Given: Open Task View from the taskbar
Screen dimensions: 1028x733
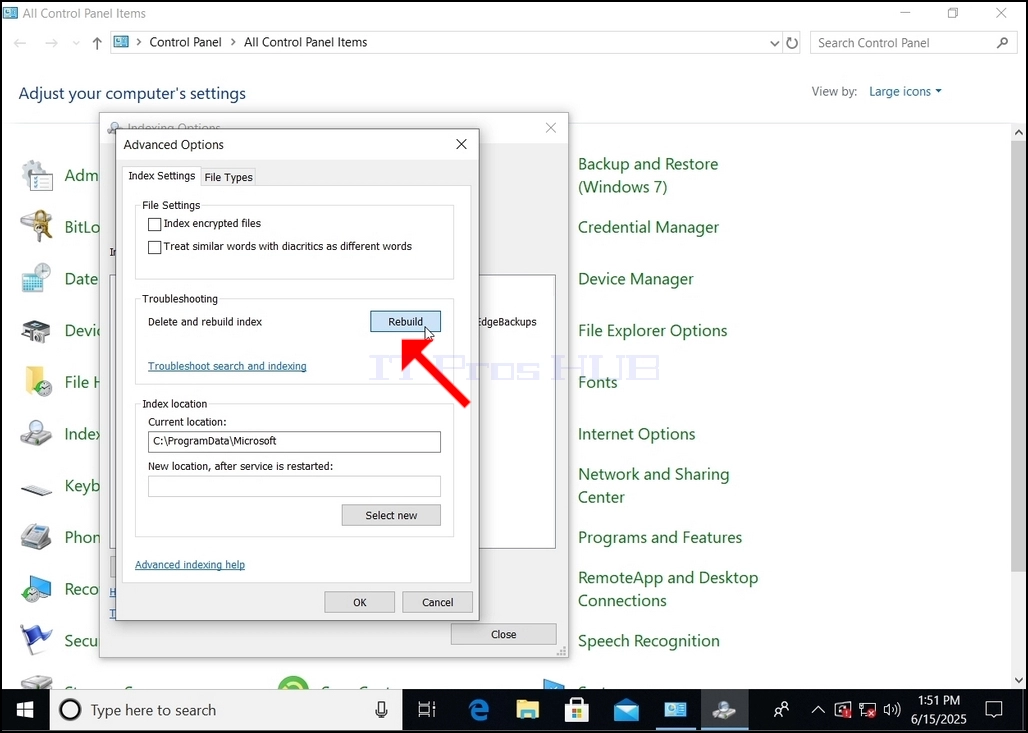Looking at the screenshot, I should (x=427, y=710).
